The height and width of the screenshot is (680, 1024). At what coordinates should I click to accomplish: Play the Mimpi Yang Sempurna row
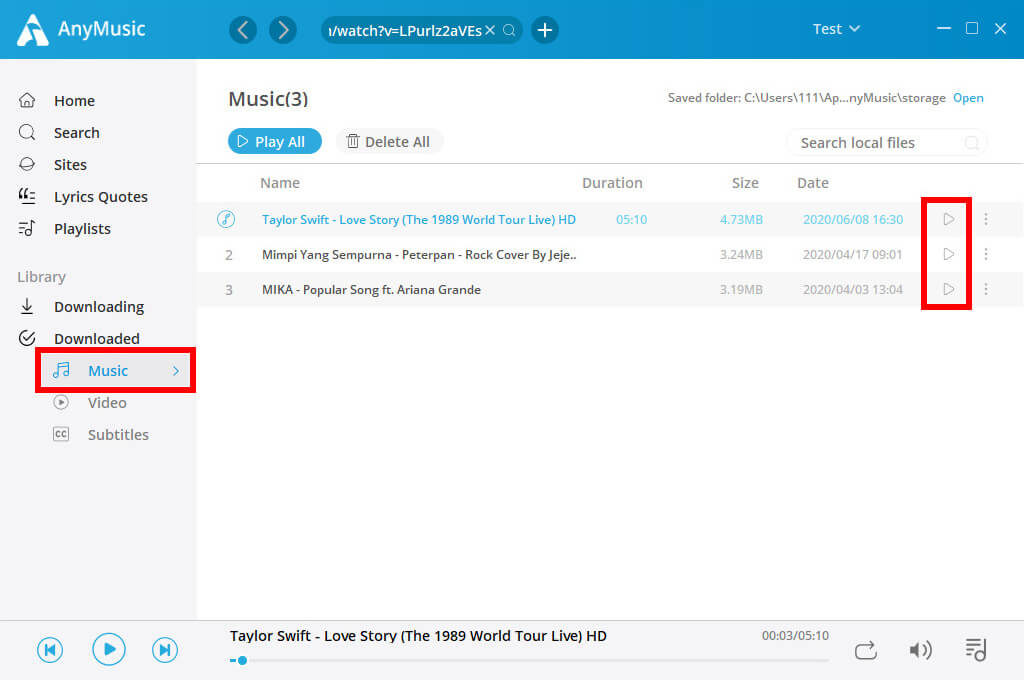click(948, 254)
